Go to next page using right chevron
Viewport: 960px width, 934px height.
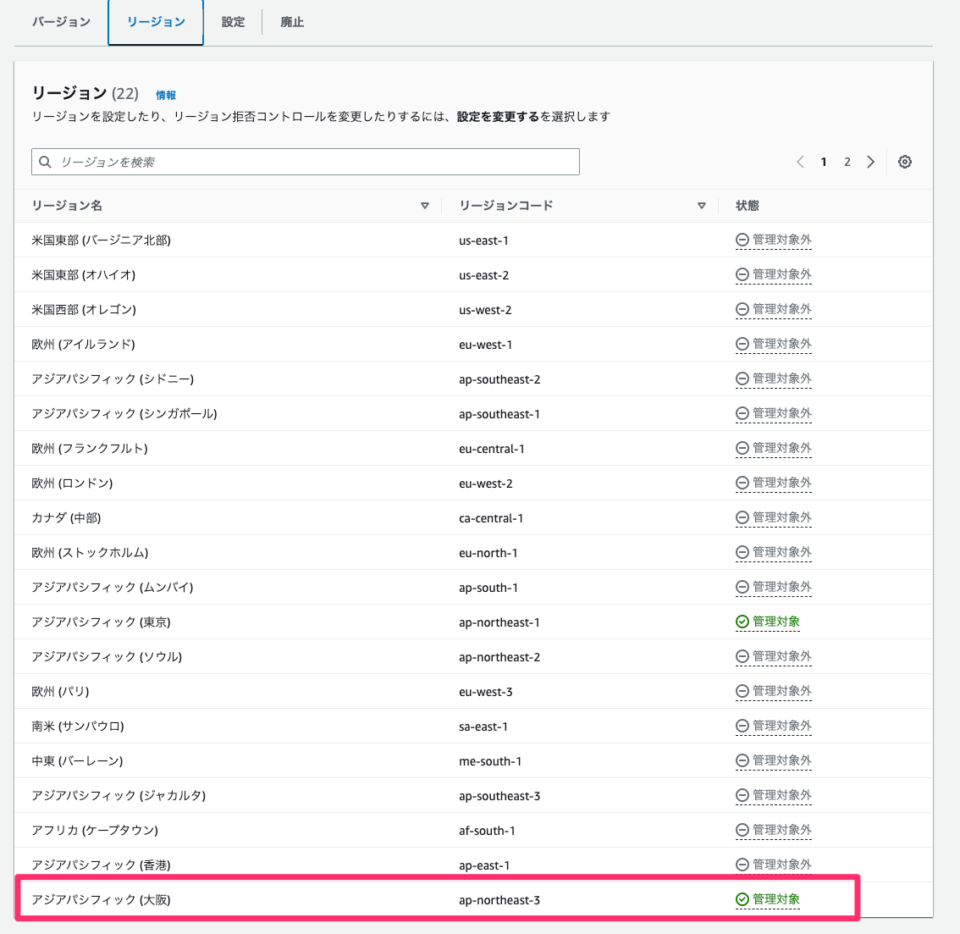coord(870,162)
